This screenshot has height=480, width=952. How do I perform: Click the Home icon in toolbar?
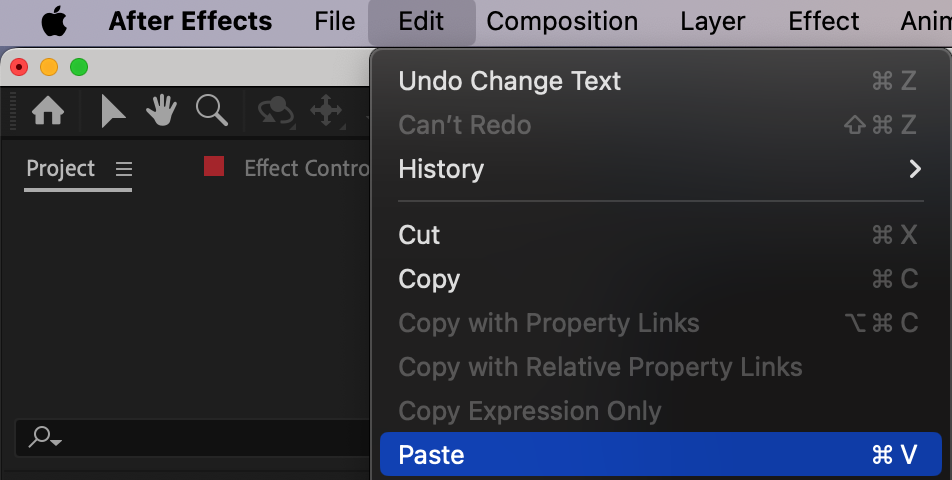click(x=48, y=111)
